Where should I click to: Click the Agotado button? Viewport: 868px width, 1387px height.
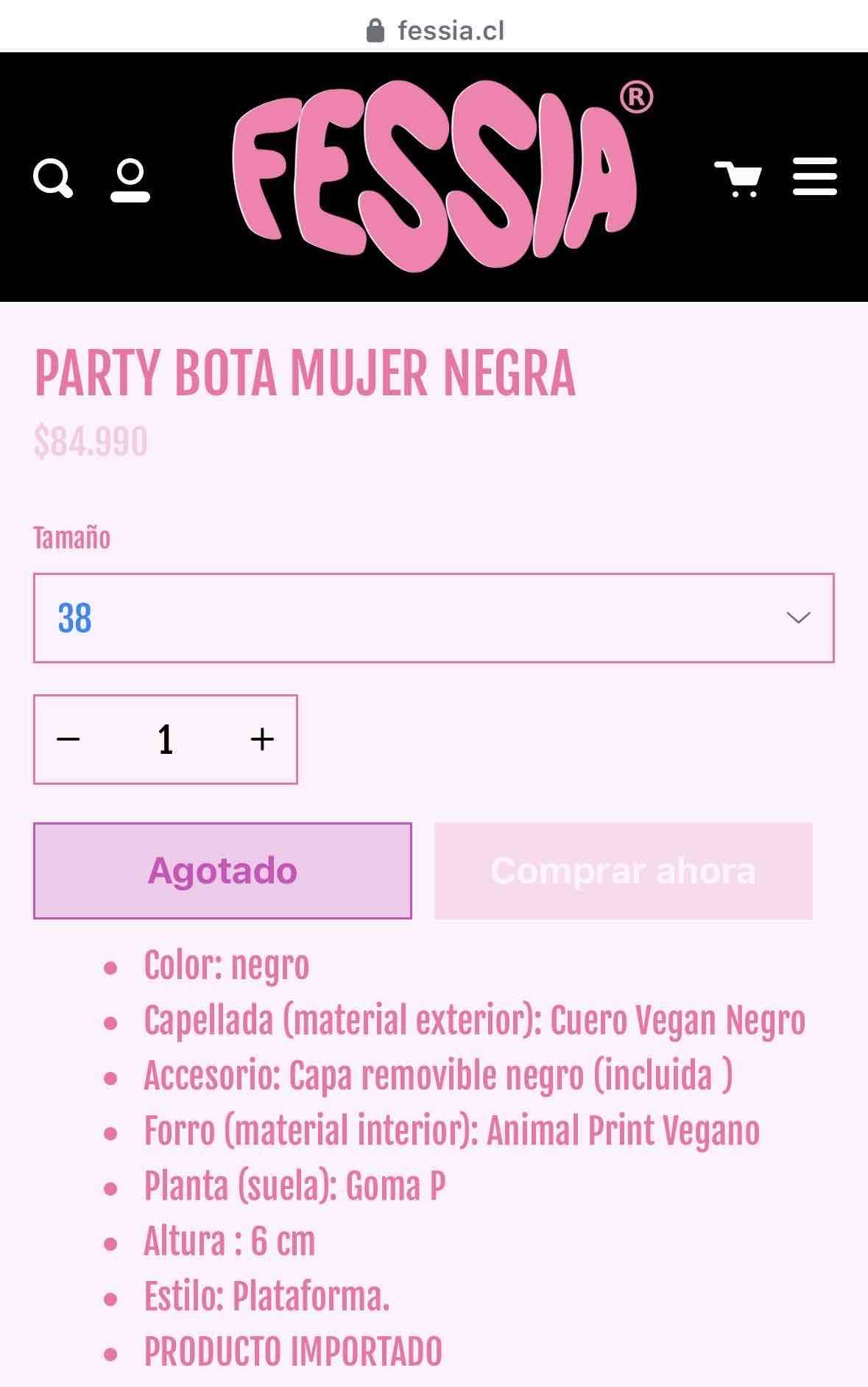(222, 869)
